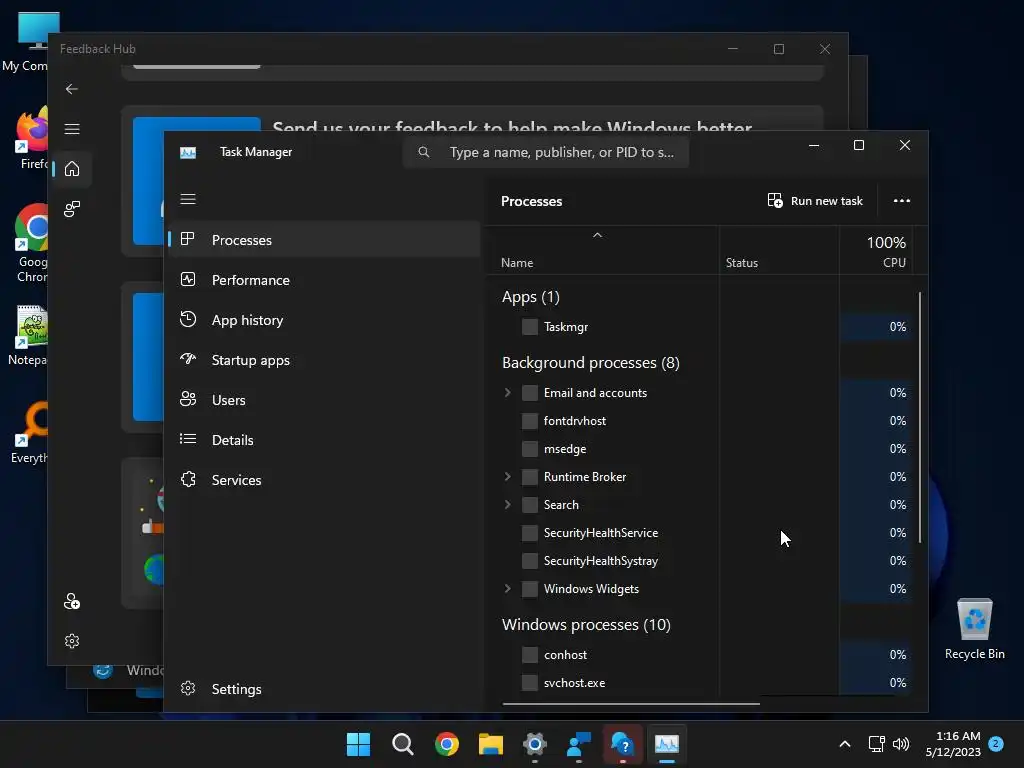Click horizontal scrollbar below process list
The image size is (1024, 768).
pyautogui.click(x=631, y=704)
